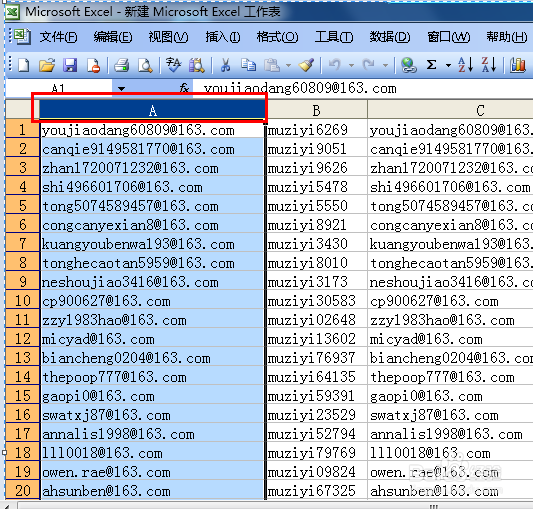This screenshot has height=509, width=533.
Task: Copy the selection with the Copy icon
Action: click(x=248, y=65)
